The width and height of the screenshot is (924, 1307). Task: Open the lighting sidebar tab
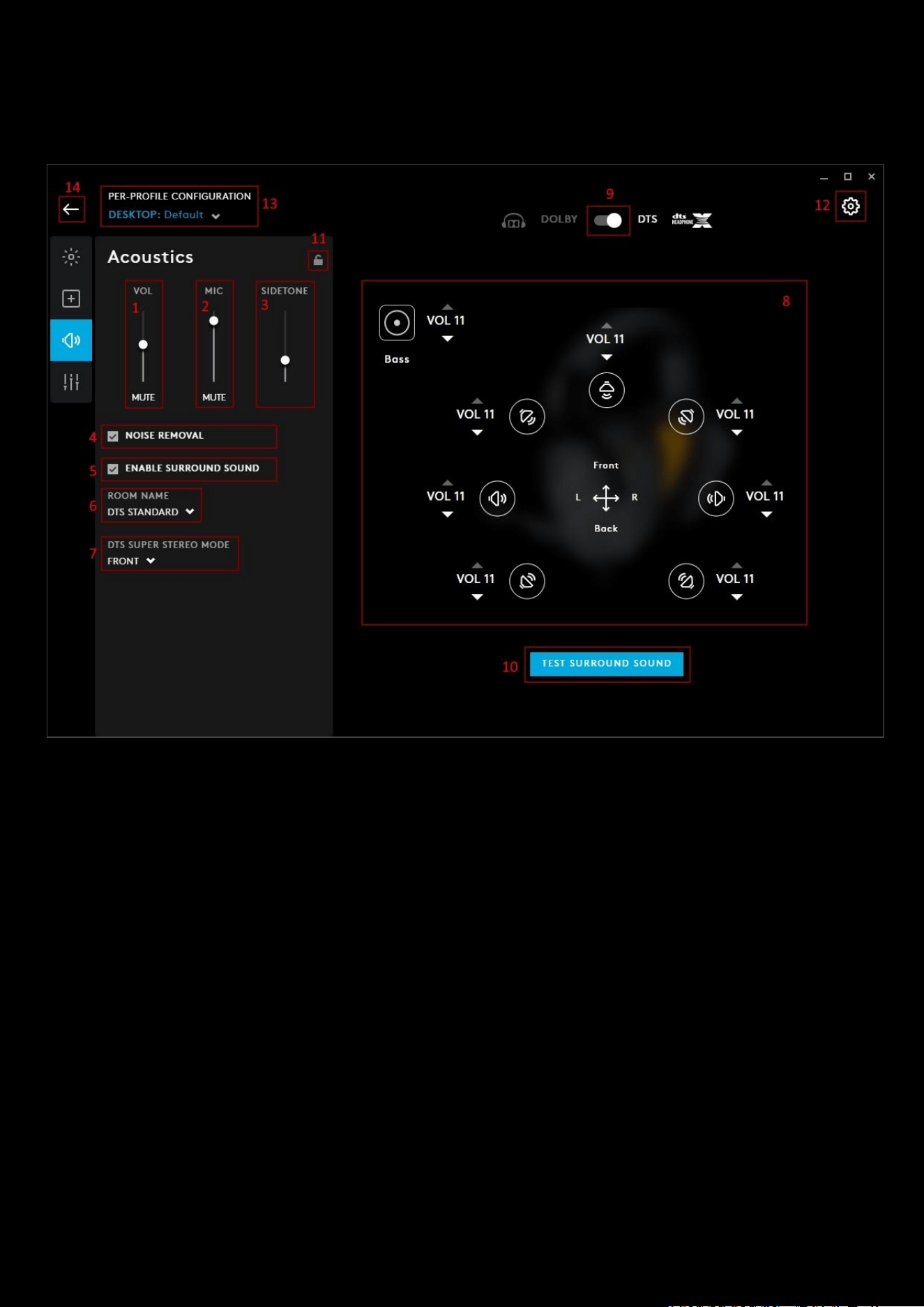[71, 257]
